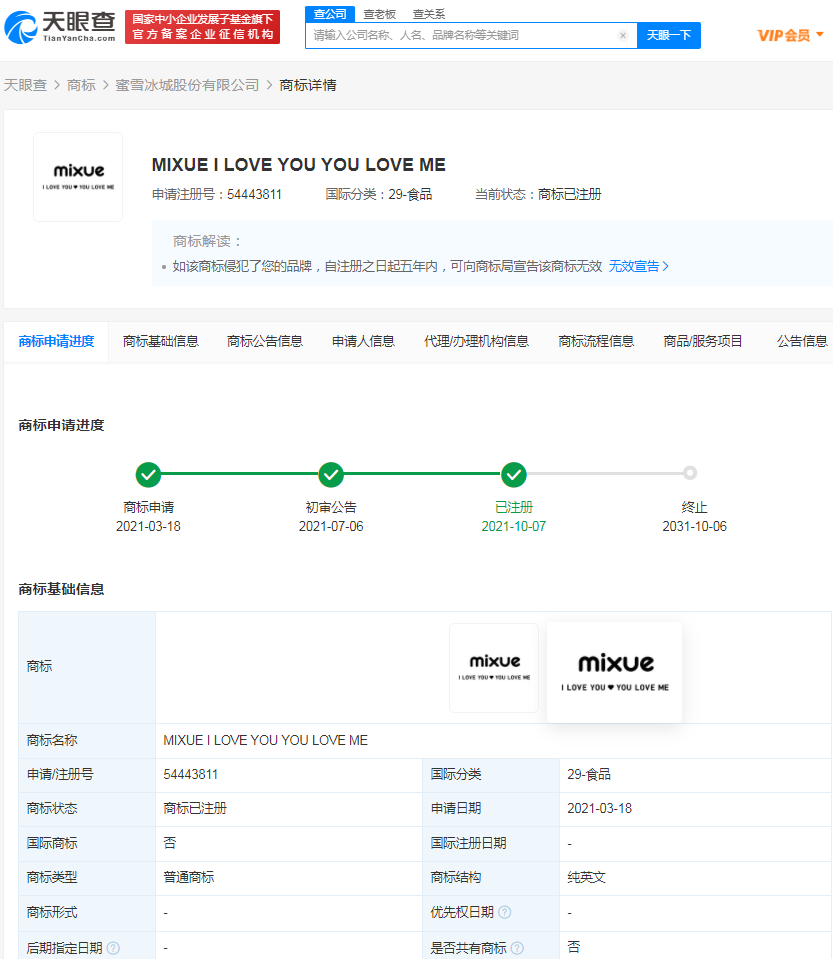Screen dimensions: 833x959
Task: Click the 商标申请 green check step
Action: tap(148, 475)
